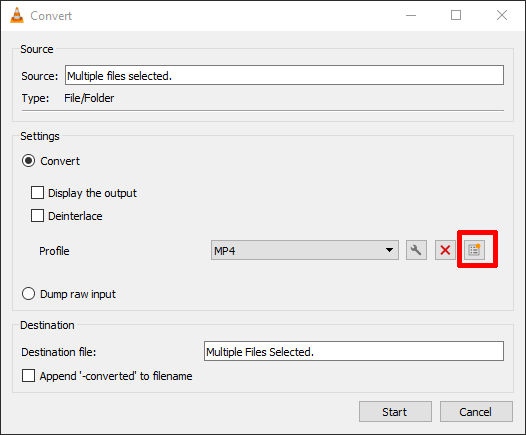526x435 pixels.
Task: Maximize the Convert dialog window
Action: point(456,15)
